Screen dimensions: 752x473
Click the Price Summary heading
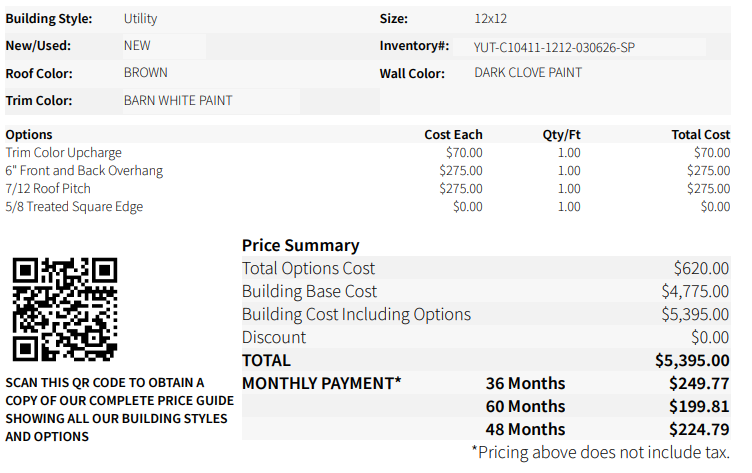click(301, 245)
